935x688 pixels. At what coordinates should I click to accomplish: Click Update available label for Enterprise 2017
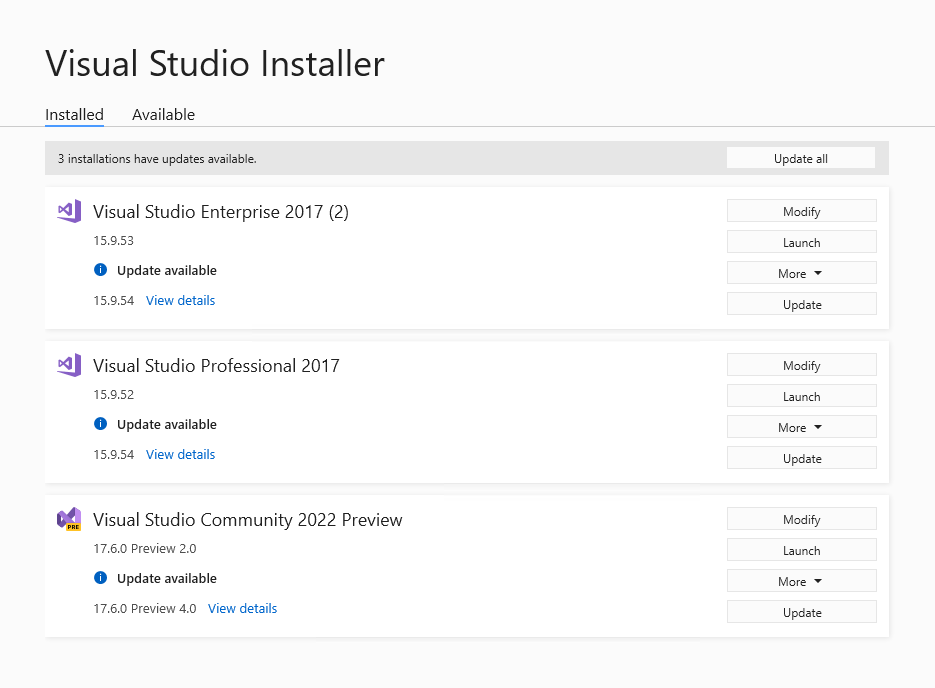tap(167, 271)
